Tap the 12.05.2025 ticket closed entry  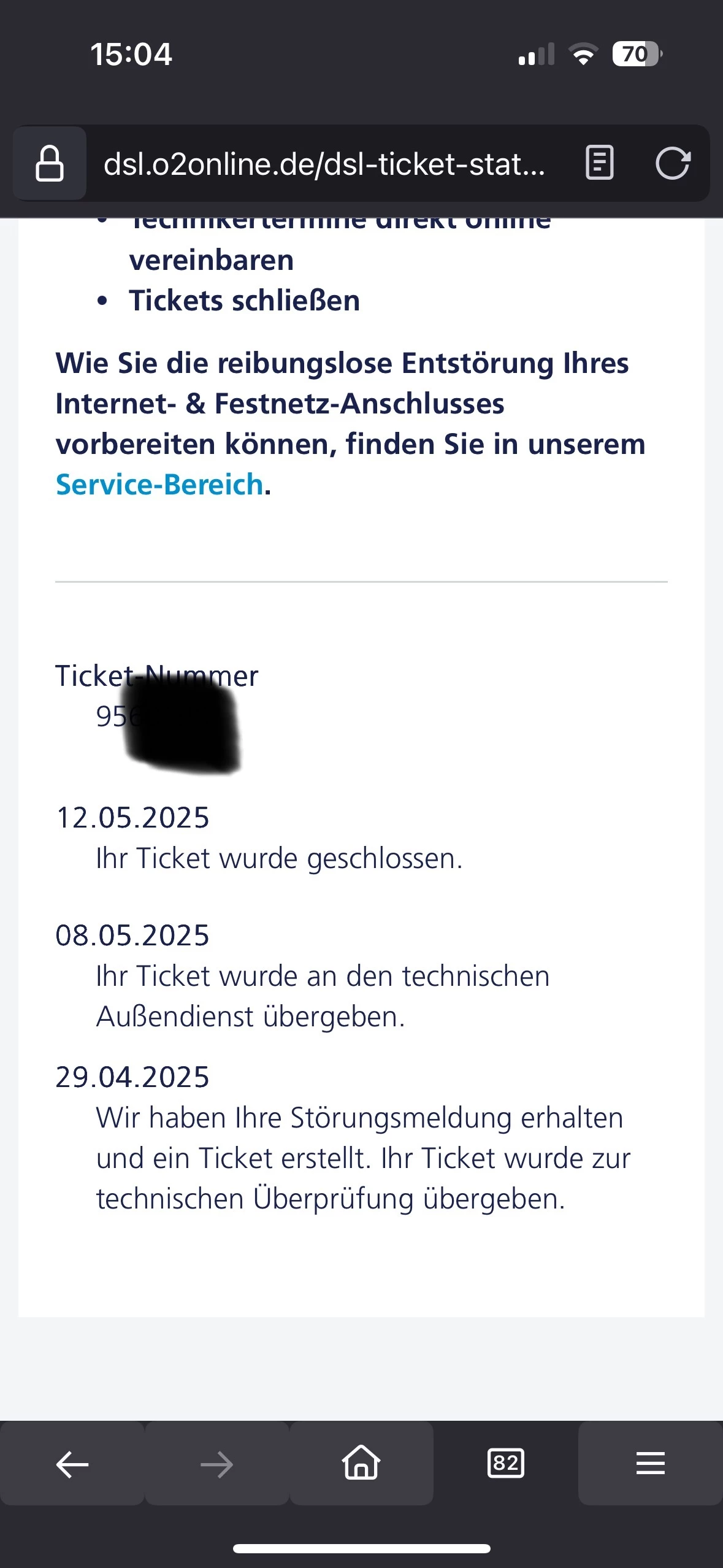(x=279, y=858)
